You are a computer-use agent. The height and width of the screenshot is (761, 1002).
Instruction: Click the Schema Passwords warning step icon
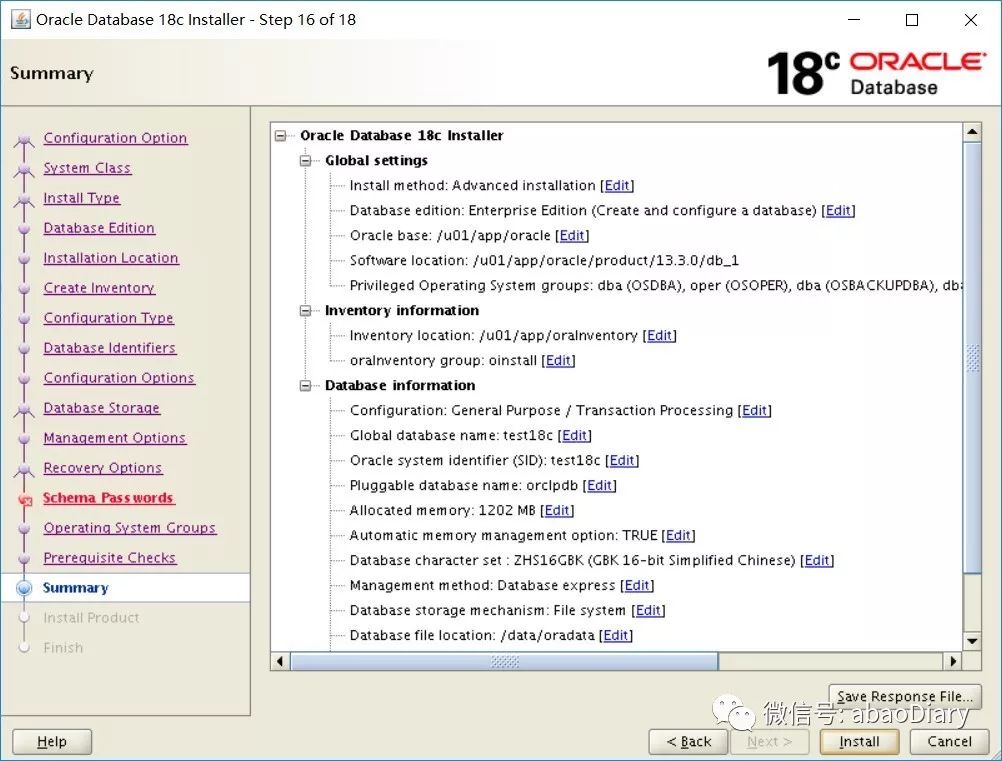tap(25, 500)
